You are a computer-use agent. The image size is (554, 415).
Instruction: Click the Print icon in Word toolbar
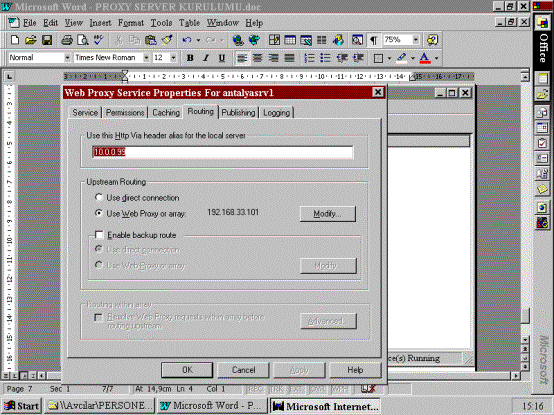tap(67, 40)
